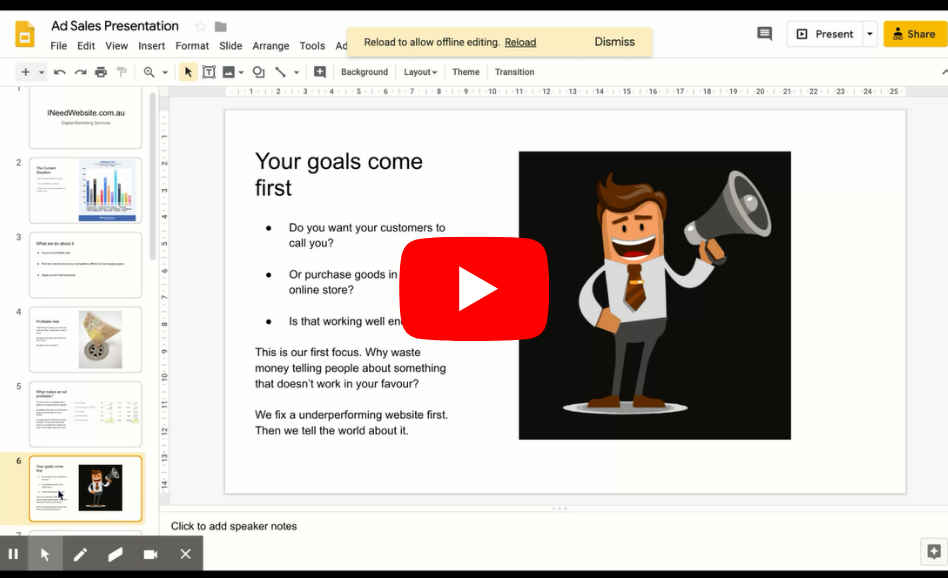Screen dimensions: 948x578
Task: Pause the screen recording
Action: 13,554
